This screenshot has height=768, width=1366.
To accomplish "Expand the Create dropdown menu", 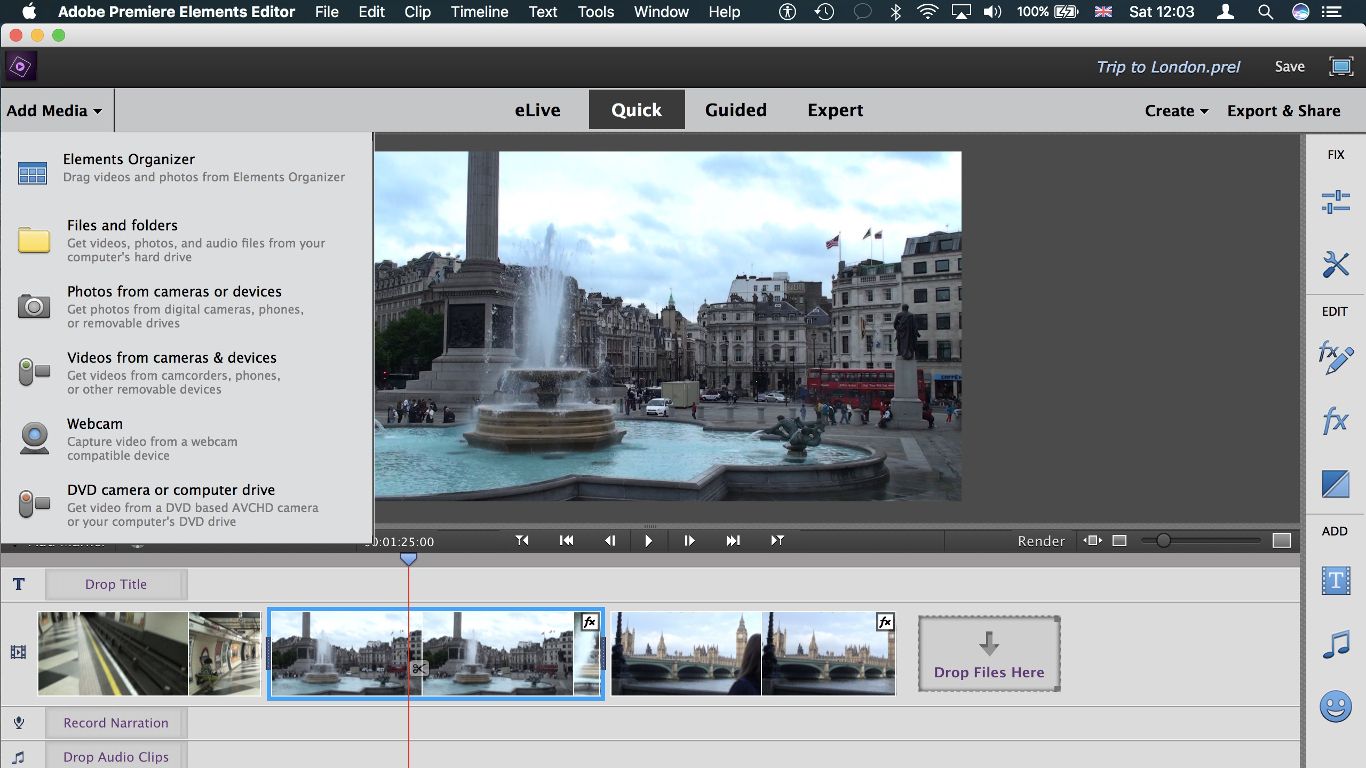I will click(x=1176, y=111).
